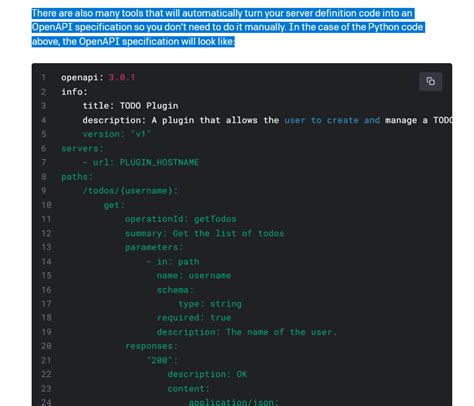The height and width of the screenshot is (406, 474).
Task: Click the 'get:' code line
Action: coord(114,205)
